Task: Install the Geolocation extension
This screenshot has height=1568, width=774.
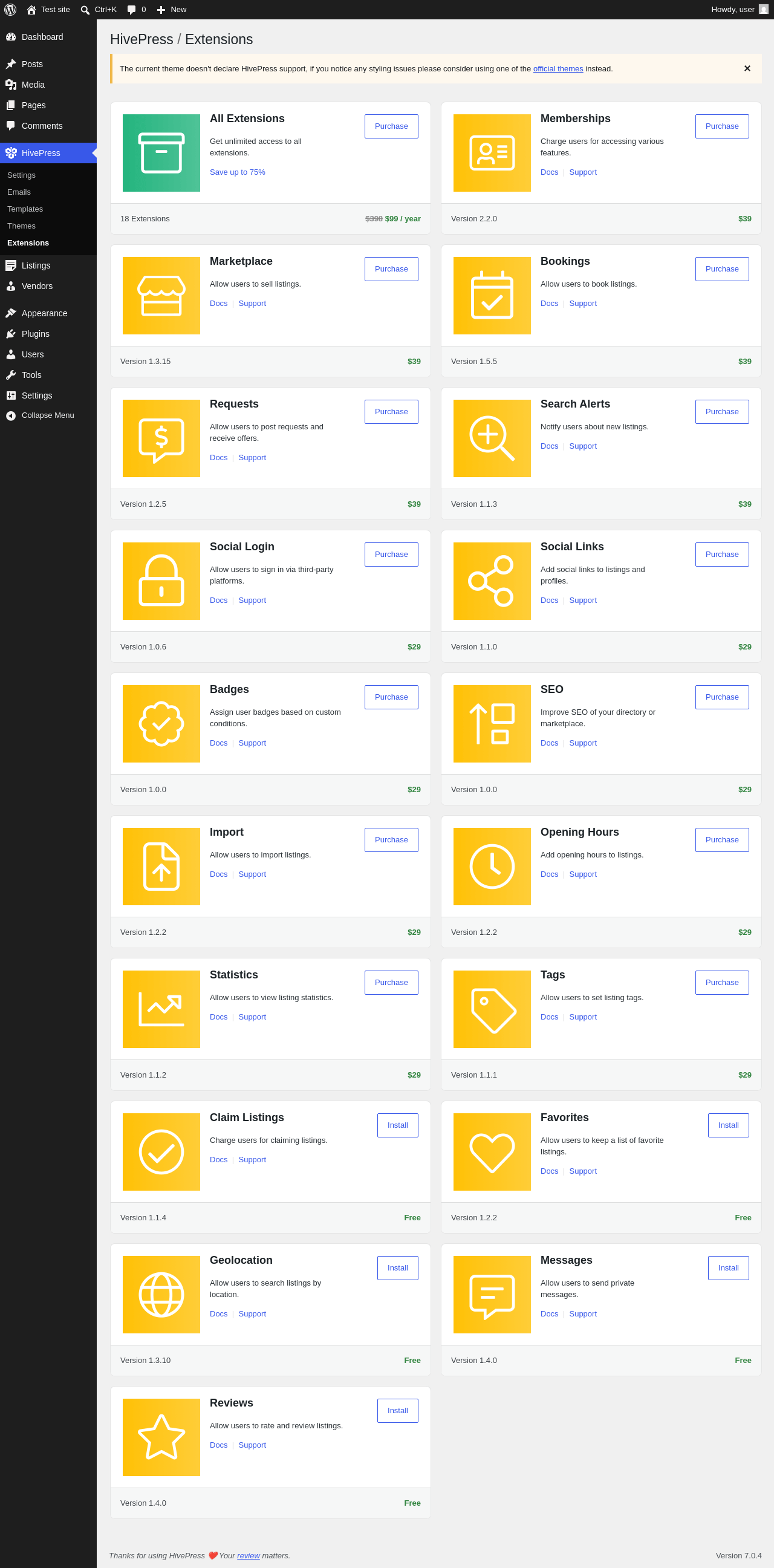Action: click(x=397, y=1269)
